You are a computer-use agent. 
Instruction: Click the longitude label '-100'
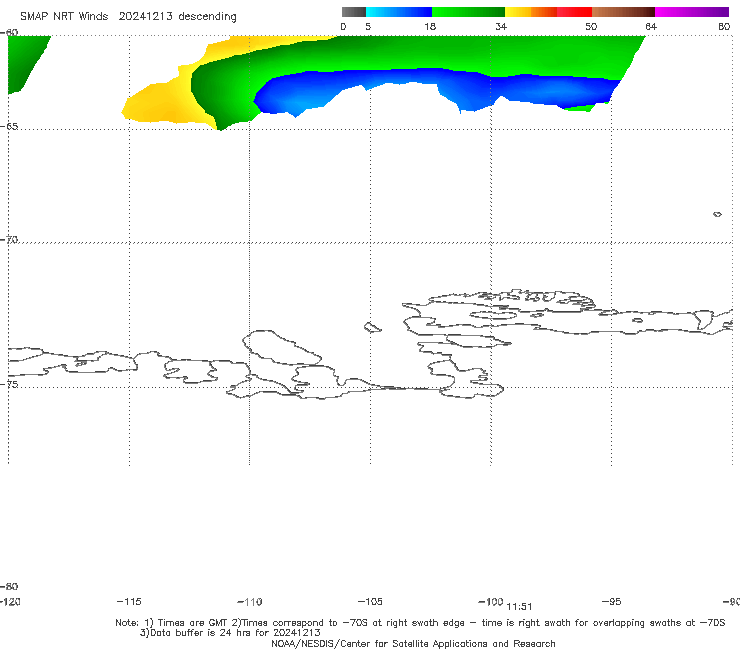pyautogui.click(x=491, y=601)
